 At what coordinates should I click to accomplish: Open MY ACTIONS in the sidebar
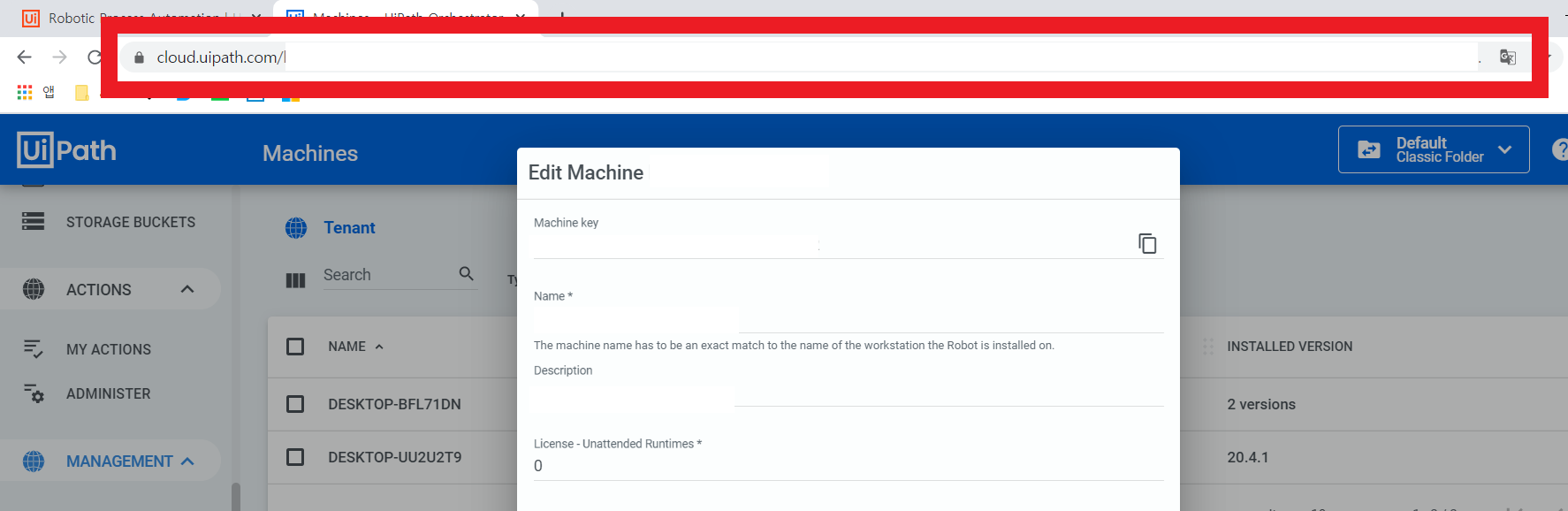click(x=109, y=349)
